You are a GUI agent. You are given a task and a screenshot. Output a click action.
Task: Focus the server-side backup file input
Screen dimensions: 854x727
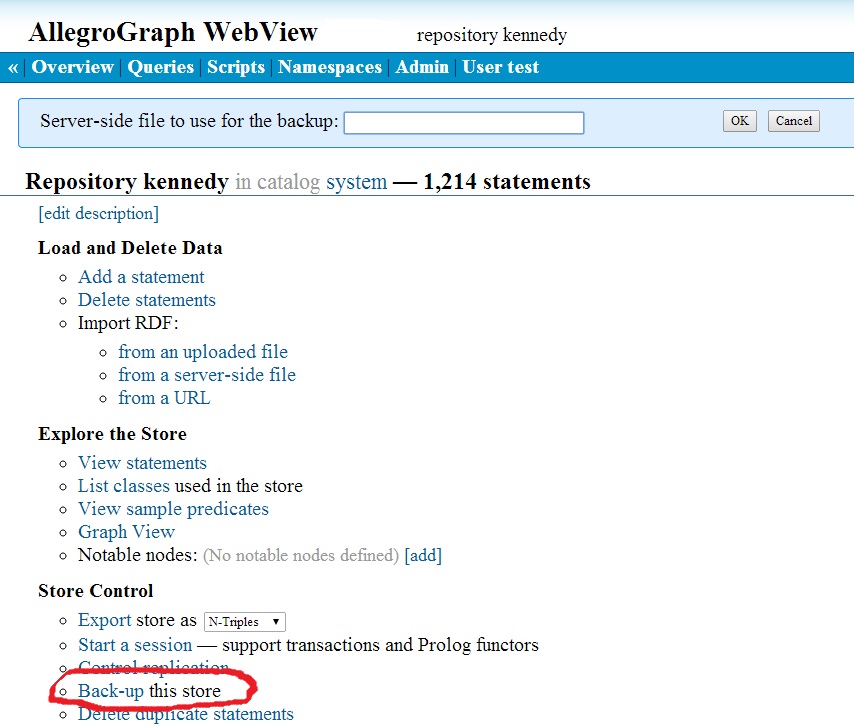point(464,123)
